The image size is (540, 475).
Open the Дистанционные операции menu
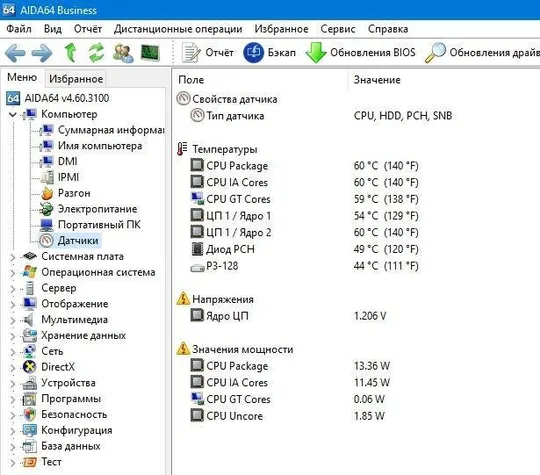point(178,29)
